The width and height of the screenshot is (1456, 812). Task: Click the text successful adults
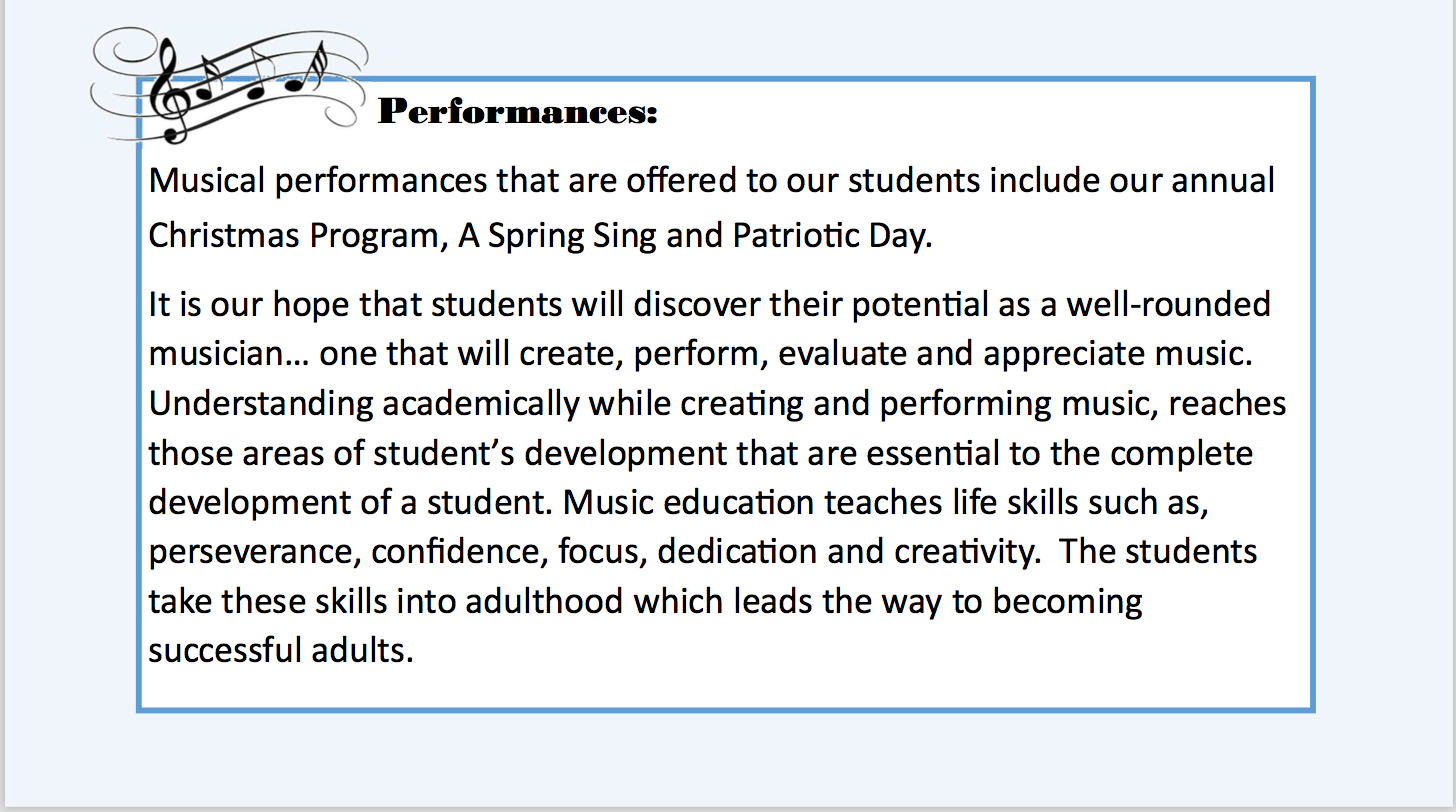(x=280, y=650)
